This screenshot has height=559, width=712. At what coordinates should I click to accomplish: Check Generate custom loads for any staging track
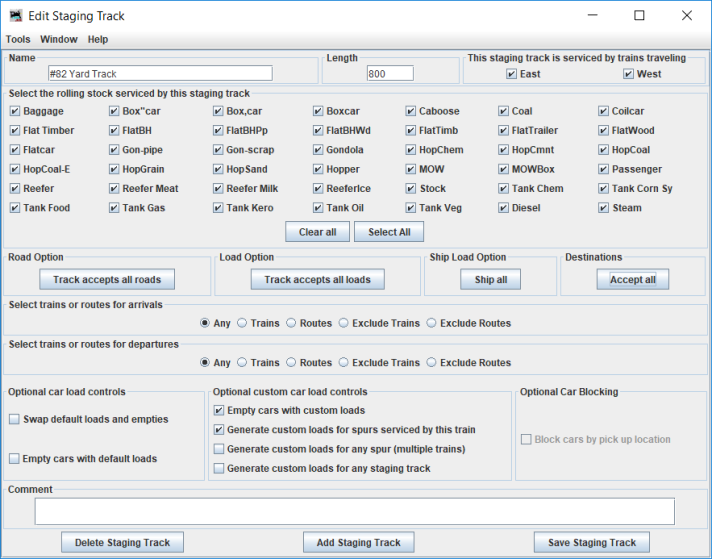pyautogui.click(x=219, y=468)
